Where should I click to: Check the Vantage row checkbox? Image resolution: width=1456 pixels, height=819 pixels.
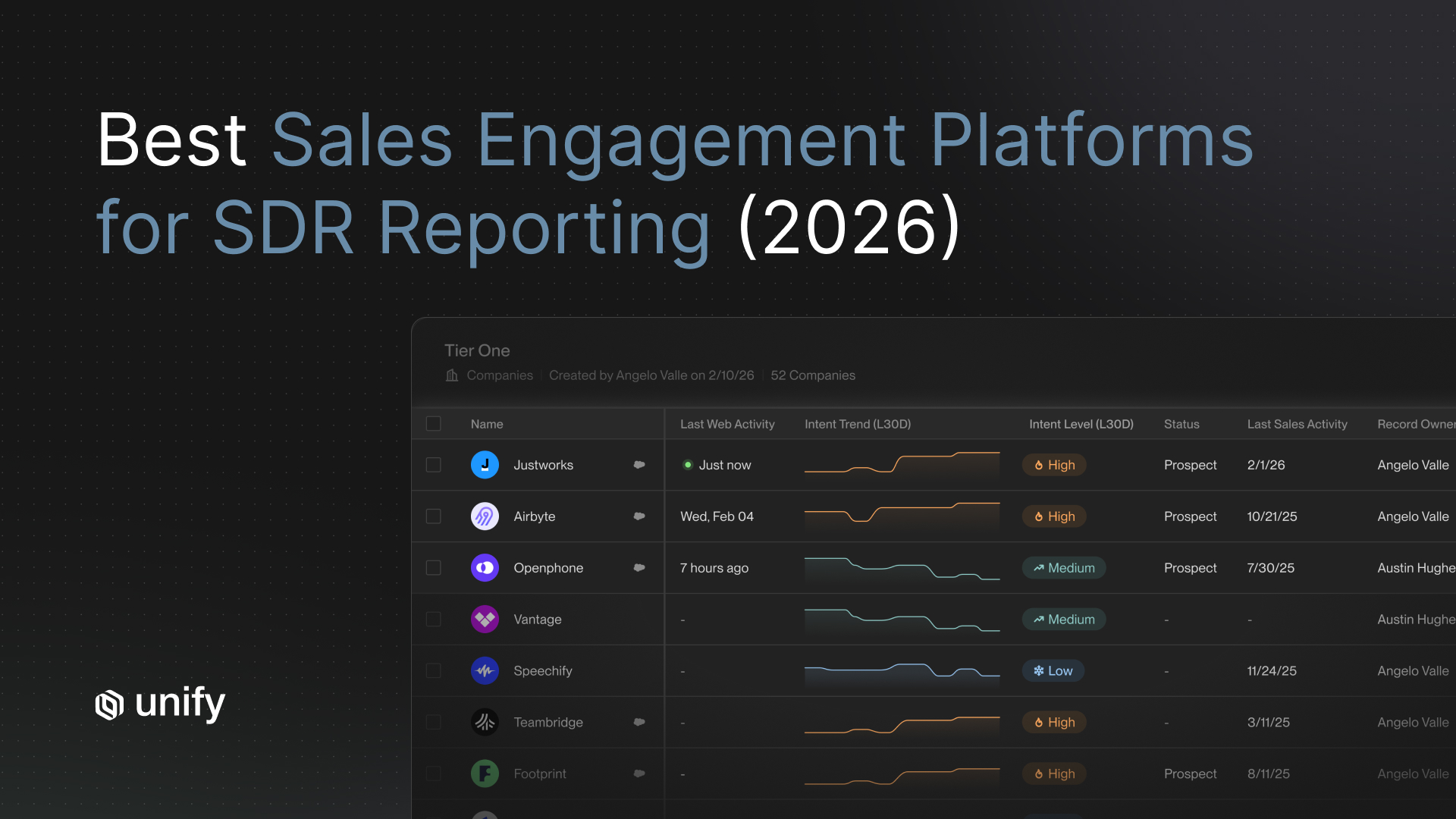pos(434,620)
